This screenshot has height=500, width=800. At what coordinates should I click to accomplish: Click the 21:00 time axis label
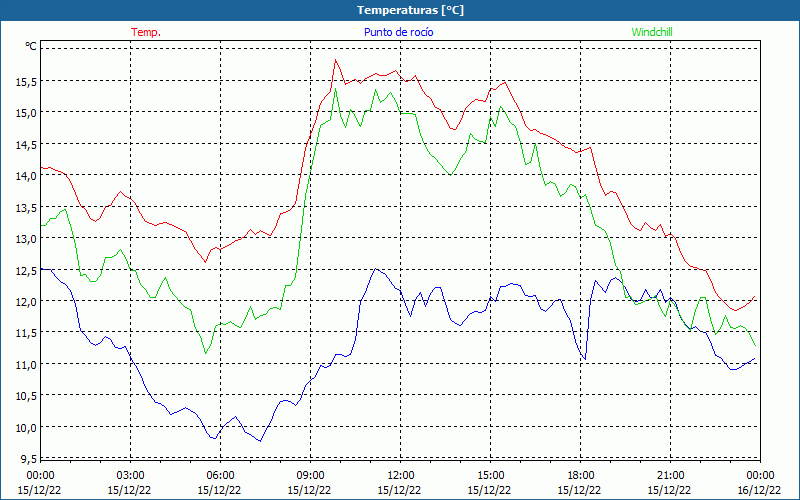click(670, 476)
